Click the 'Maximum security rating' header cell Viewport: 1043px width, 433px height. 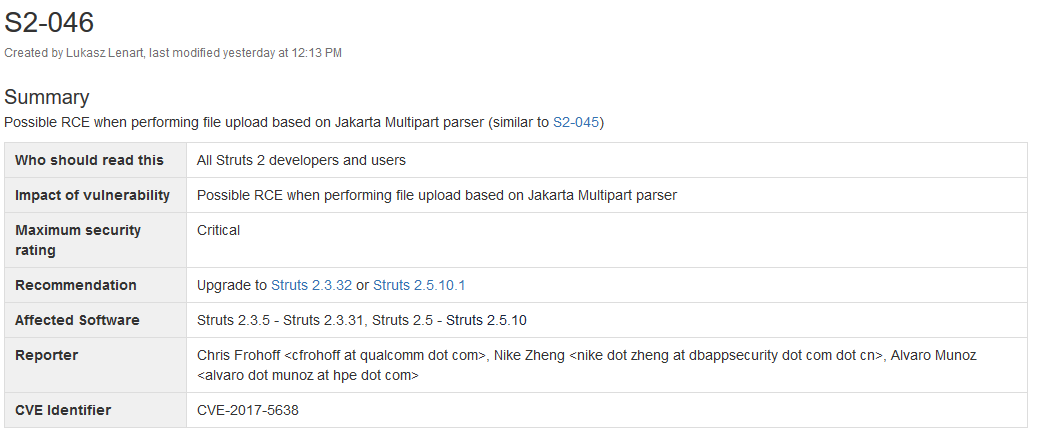click(79, 240)
